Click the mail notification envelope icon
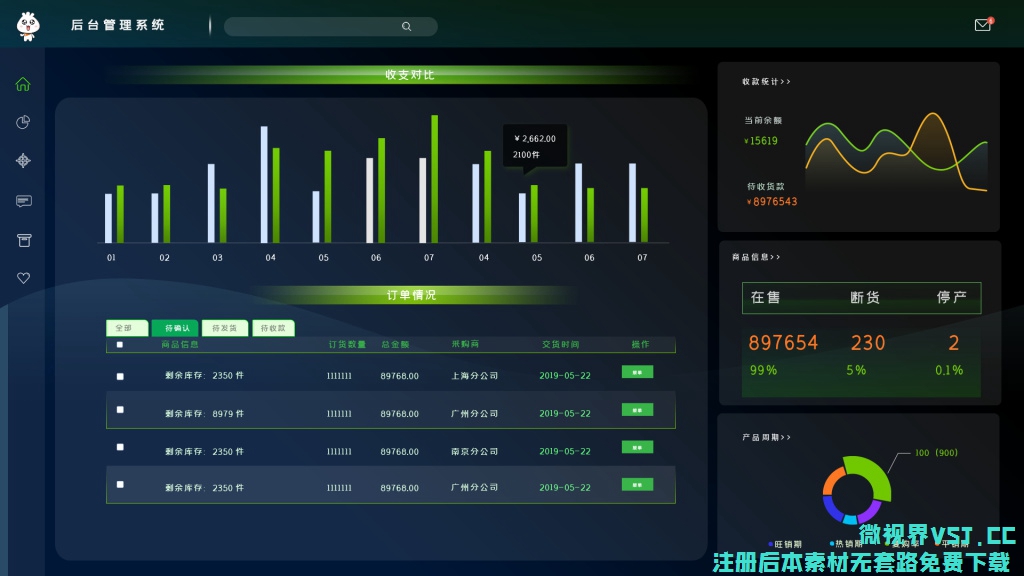This screenshot has height=576, width=1024. (982, 25)
